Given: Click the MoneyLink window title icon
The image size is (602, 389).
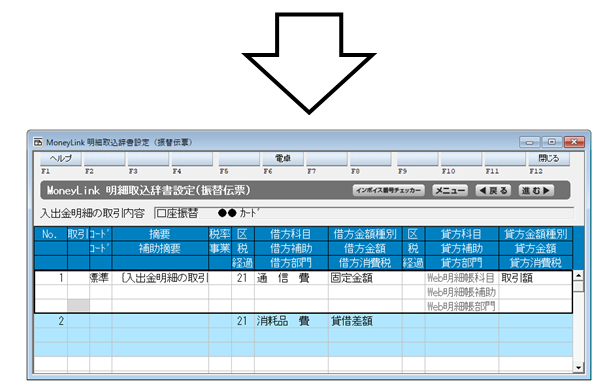Looking at the screenshot, I should 38,142.
